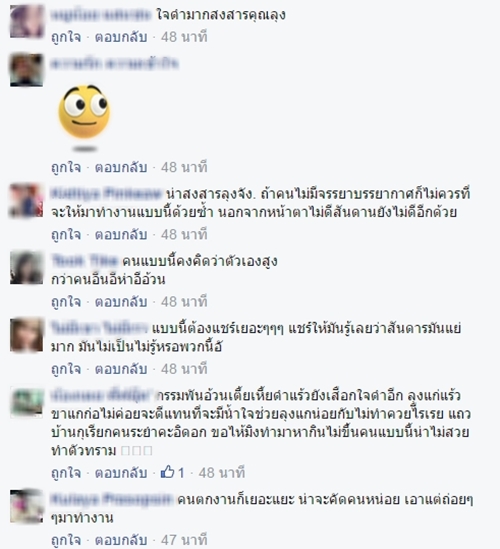Open avatar beside comment starting 'น่าสงสารลุงจัง'
Image resolution: width=500 pixels, height=549 pixels.
click(x=27, y=200)
